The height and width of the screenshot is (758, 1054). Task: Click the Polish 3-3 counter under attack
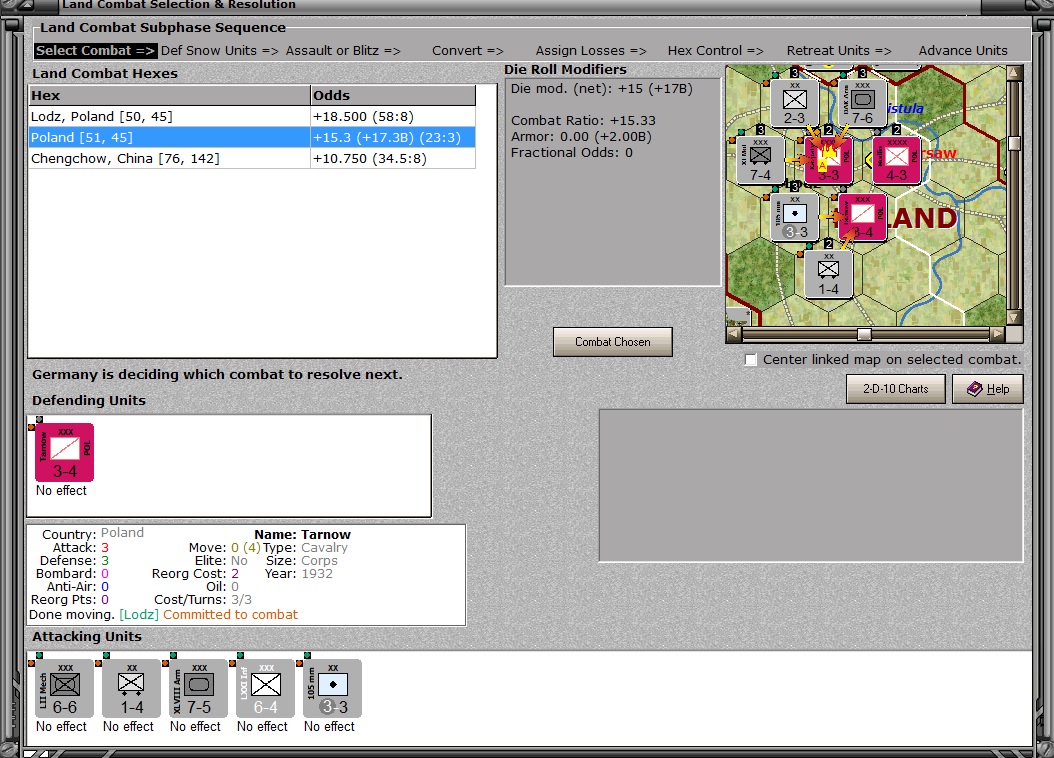click(829, 160)
